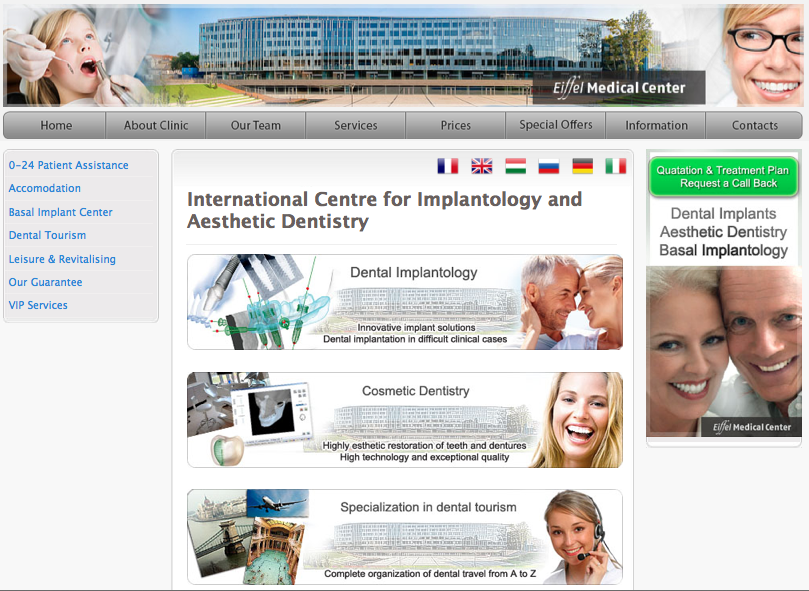Open the Dental Implantology banner
The width and height of the screenshot is (809, 591).
[x=405, y=302]
